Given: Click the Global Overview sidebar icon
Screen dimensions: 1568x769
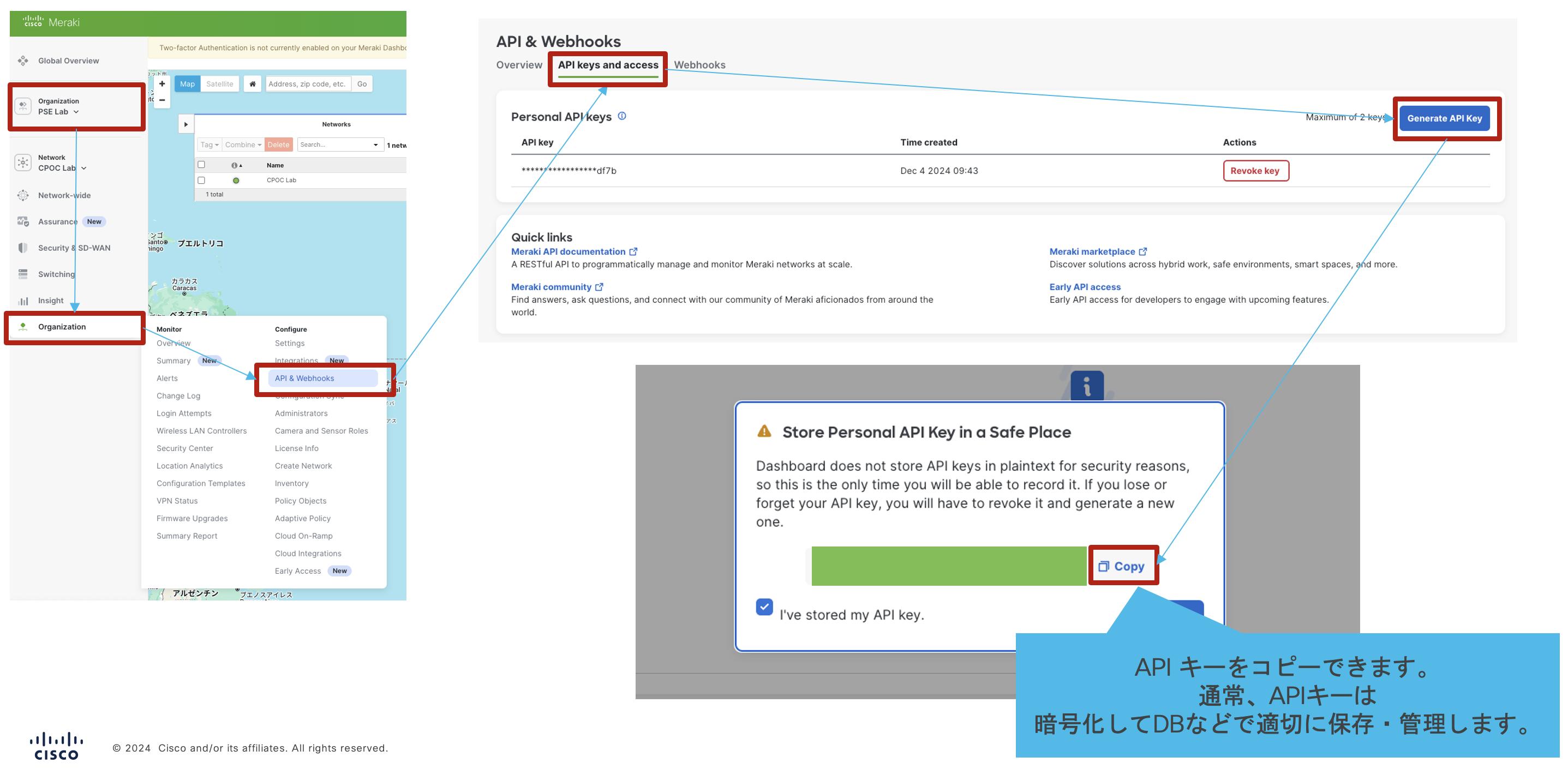Looking at the screenshot, I should [23, 61].
